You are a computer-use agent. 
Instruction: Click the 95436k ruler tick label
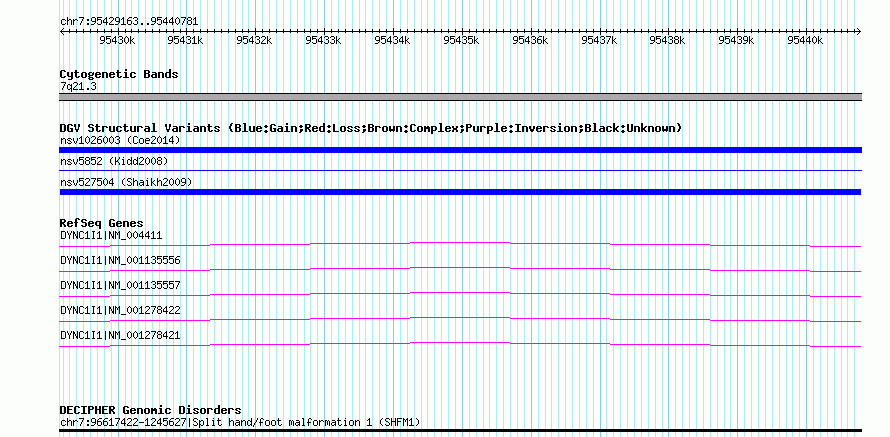tap(530, 40)
